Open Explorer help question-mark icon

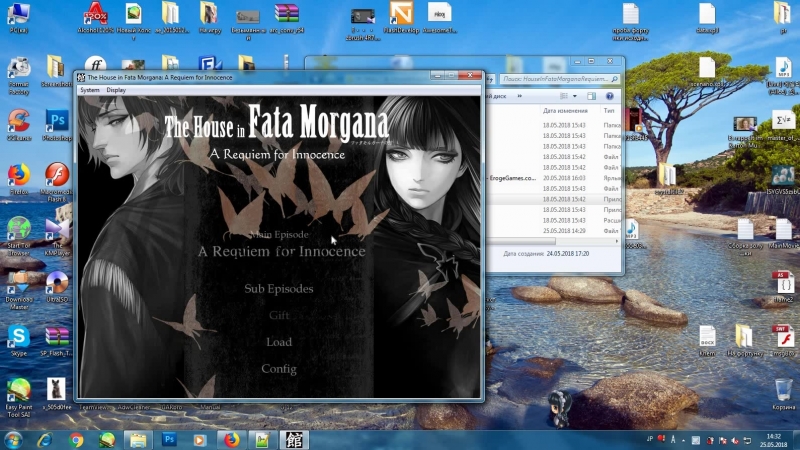click(609, 96)
